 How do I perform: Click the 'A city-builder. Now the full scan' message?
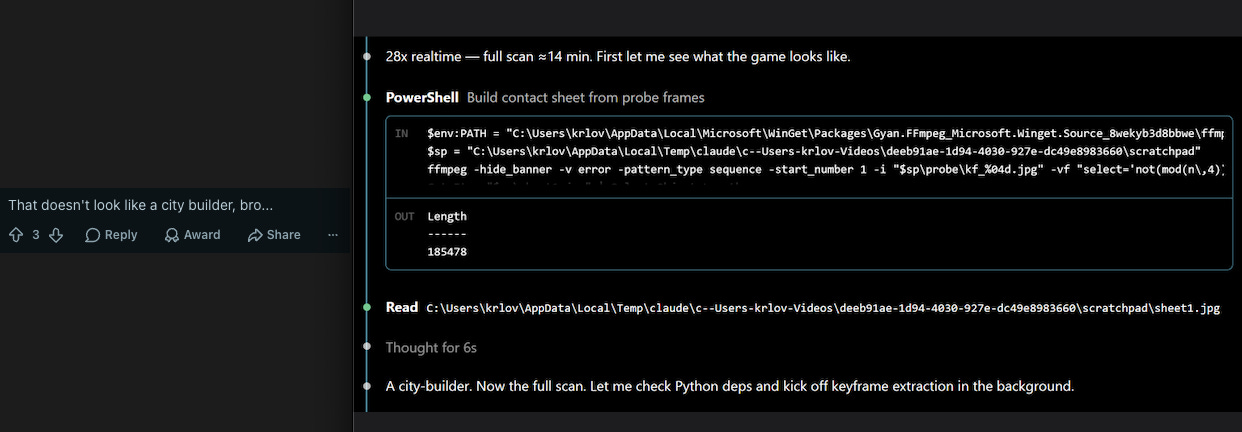click(x=730, y=386)
